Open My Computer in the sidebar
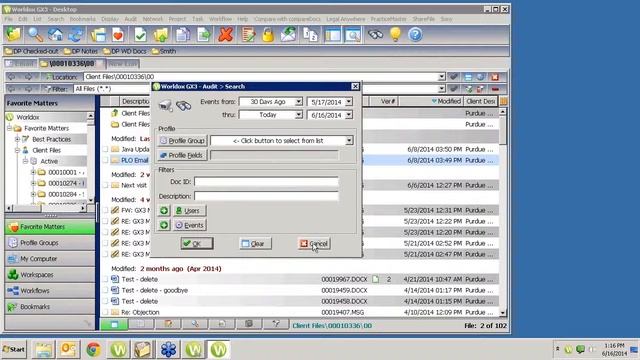The image size is (640, 360). pyautogui.click(x=50, y=259)
